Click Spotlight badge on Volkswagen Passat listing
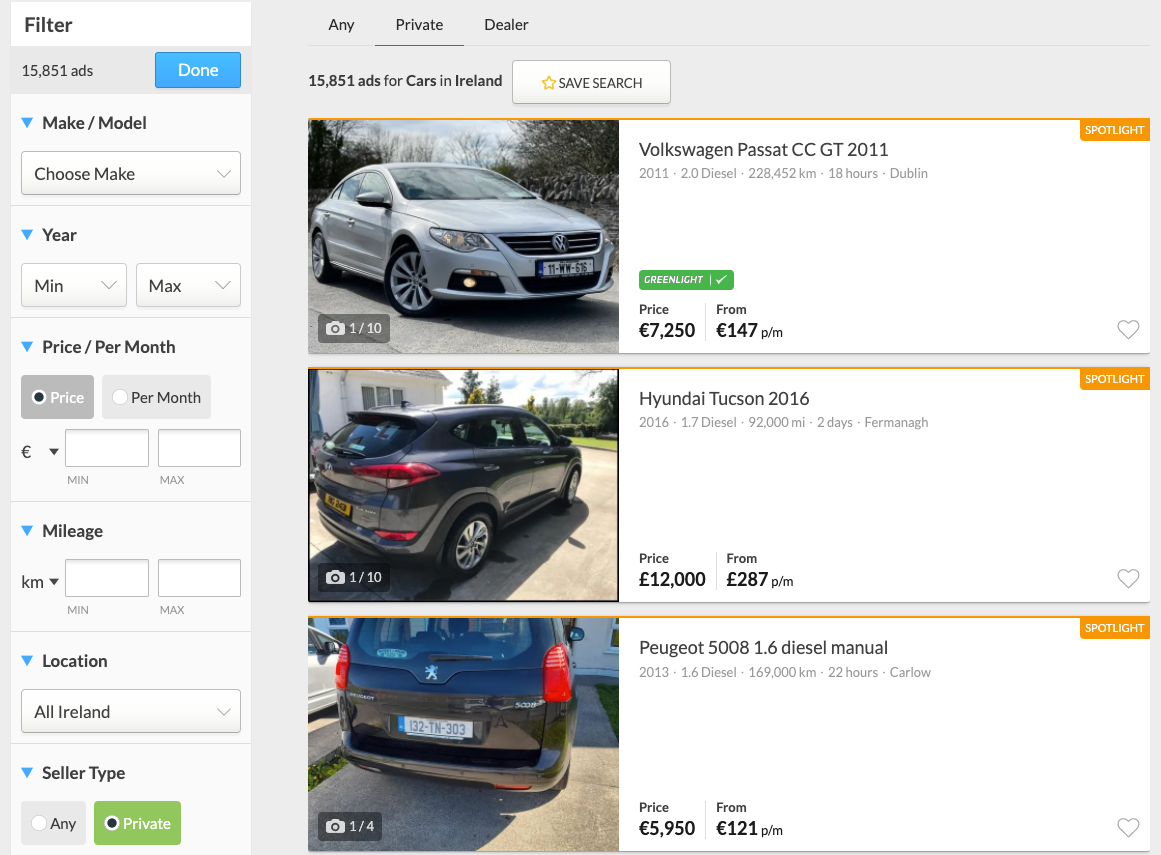The width and height of the screenshot is (1161, 855). point(1114,130)
